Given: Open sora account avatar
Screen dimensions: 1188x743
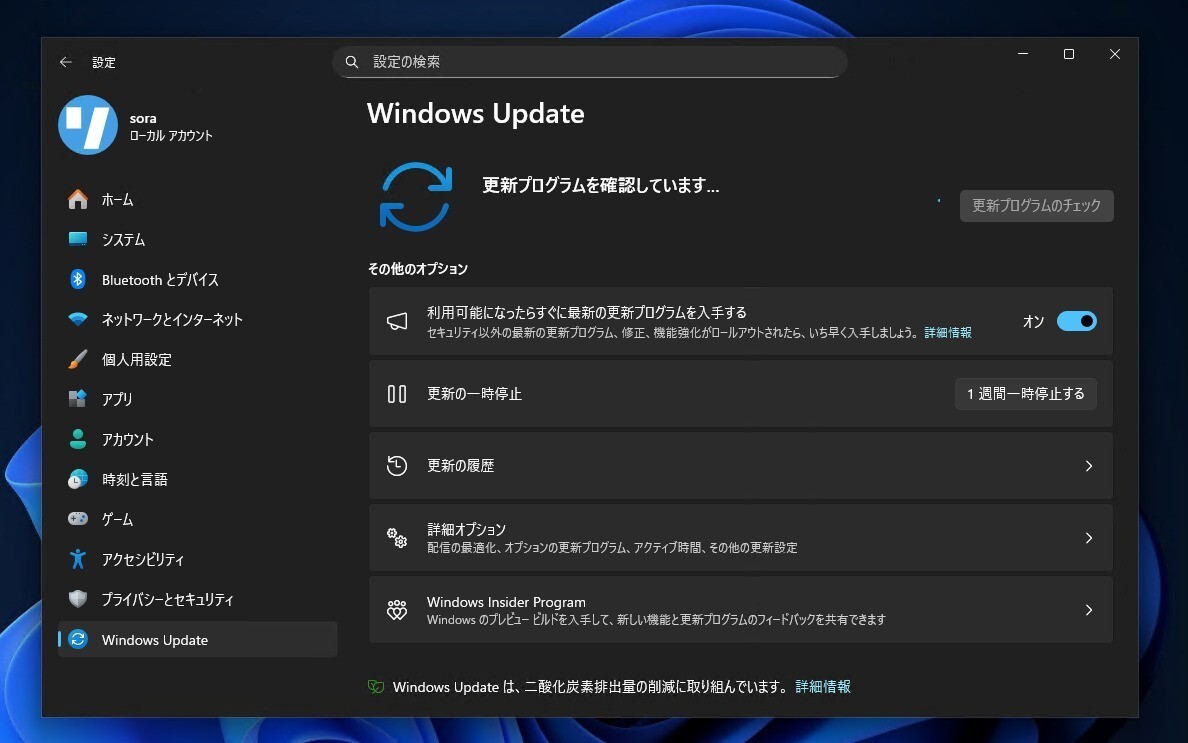Looking at the screenshot, I should pyautogui.click(x=88, y=125).
